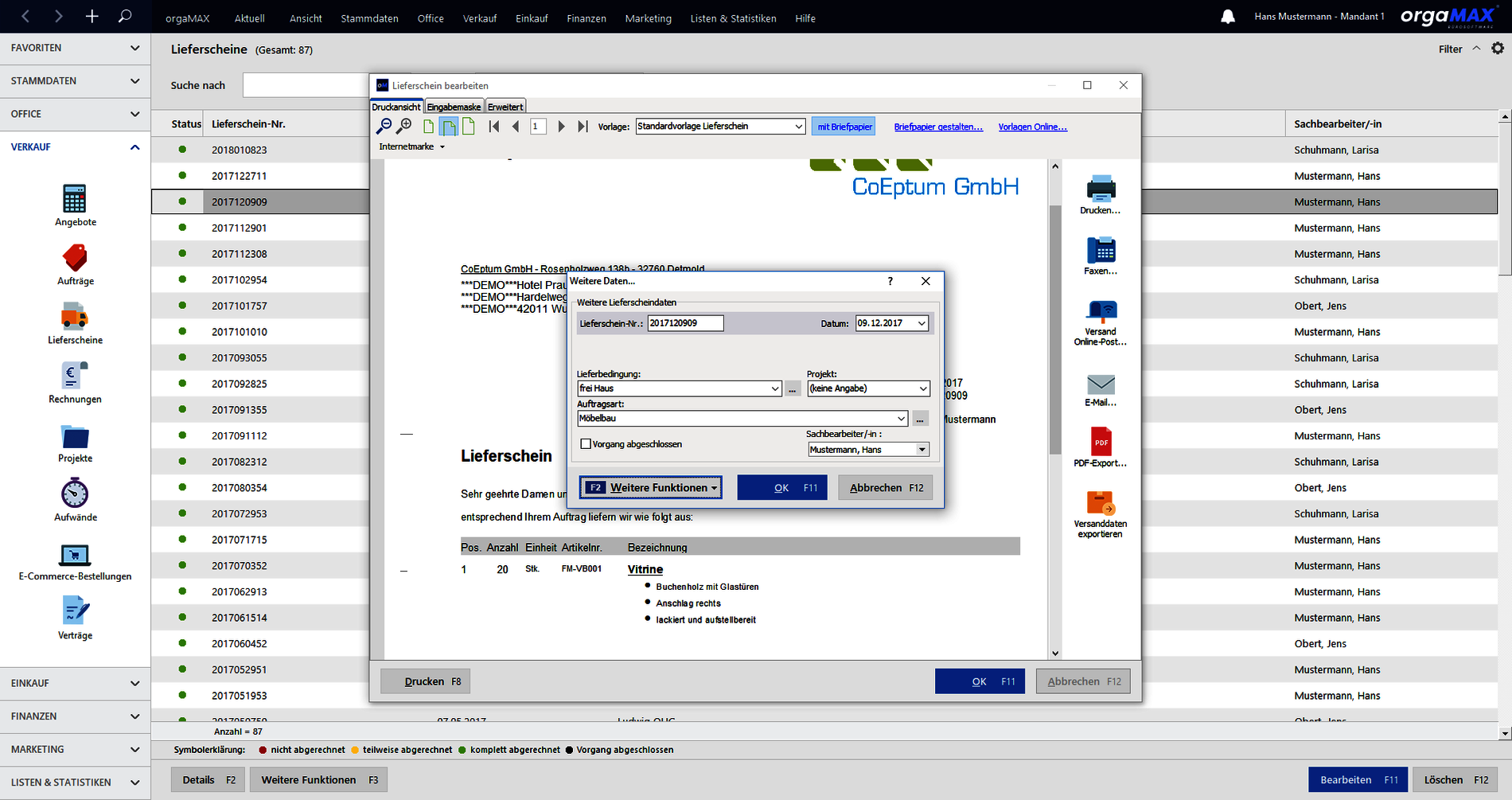Switch to the Eingabemaske tab
Image resolution: width=1512 pixels, height=800 pixels.
point(454,107)
